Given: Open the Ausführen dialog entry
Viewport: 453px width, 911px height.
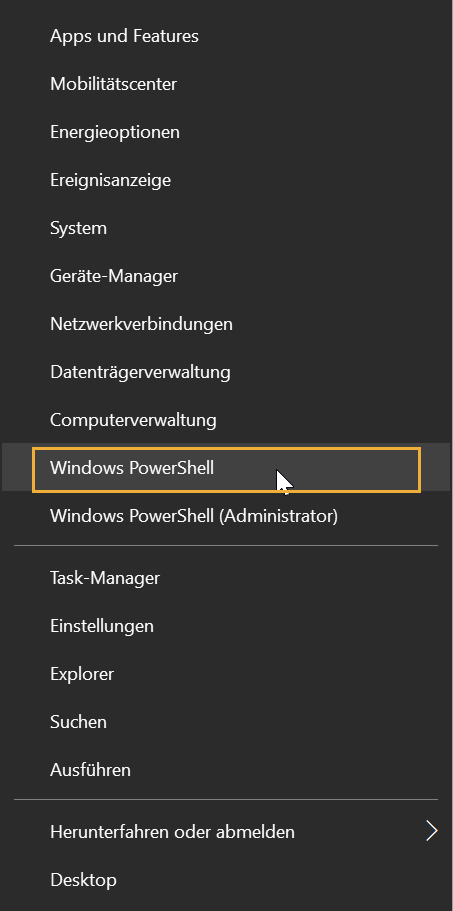Looking at the screenshot, I should [226, 770].
